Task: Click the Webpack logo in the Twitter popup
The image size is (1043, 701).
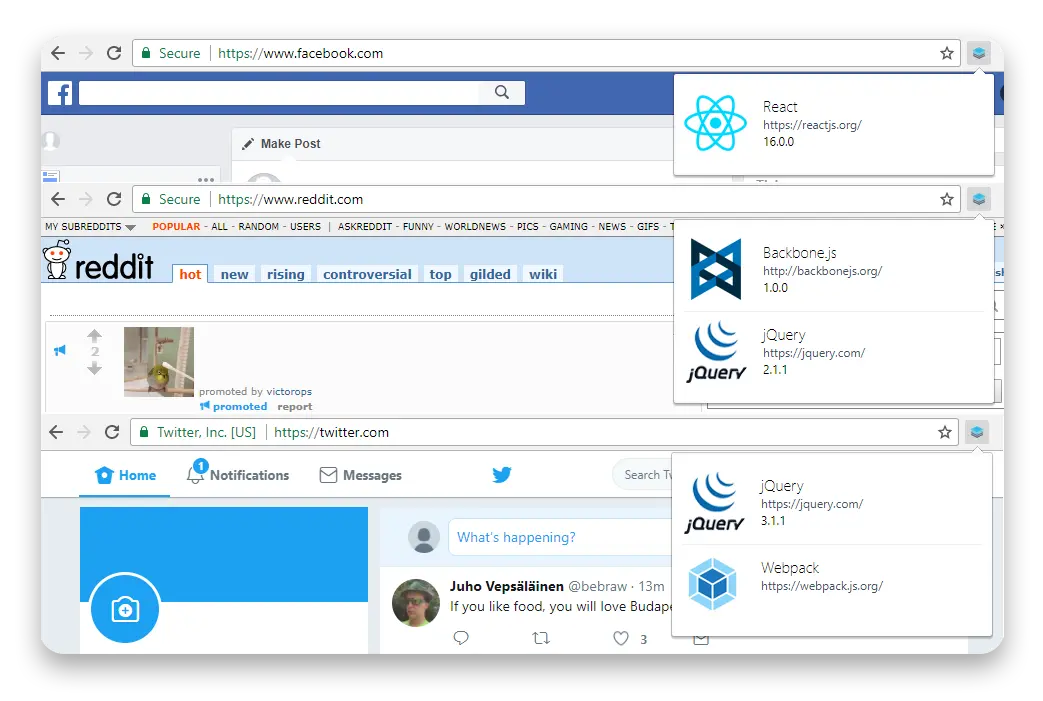Action: [712, 583]
